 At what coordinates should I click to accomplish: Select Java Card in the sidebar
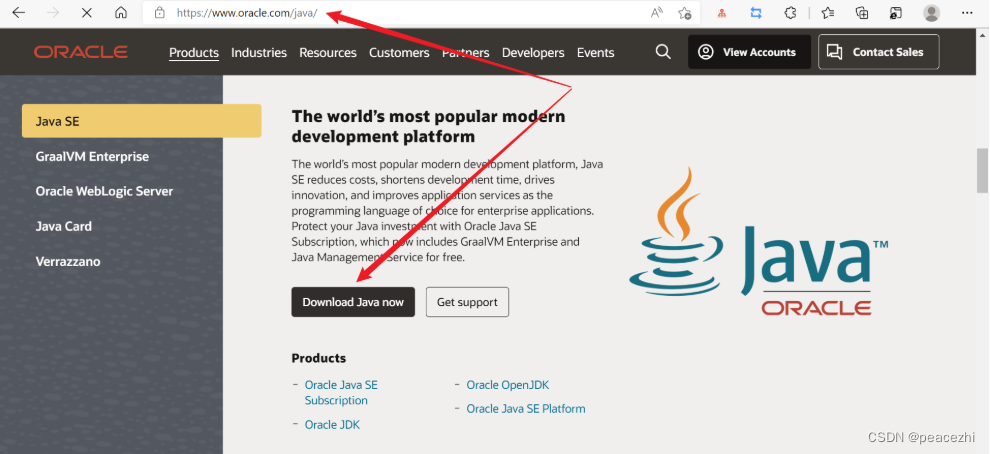64,226
